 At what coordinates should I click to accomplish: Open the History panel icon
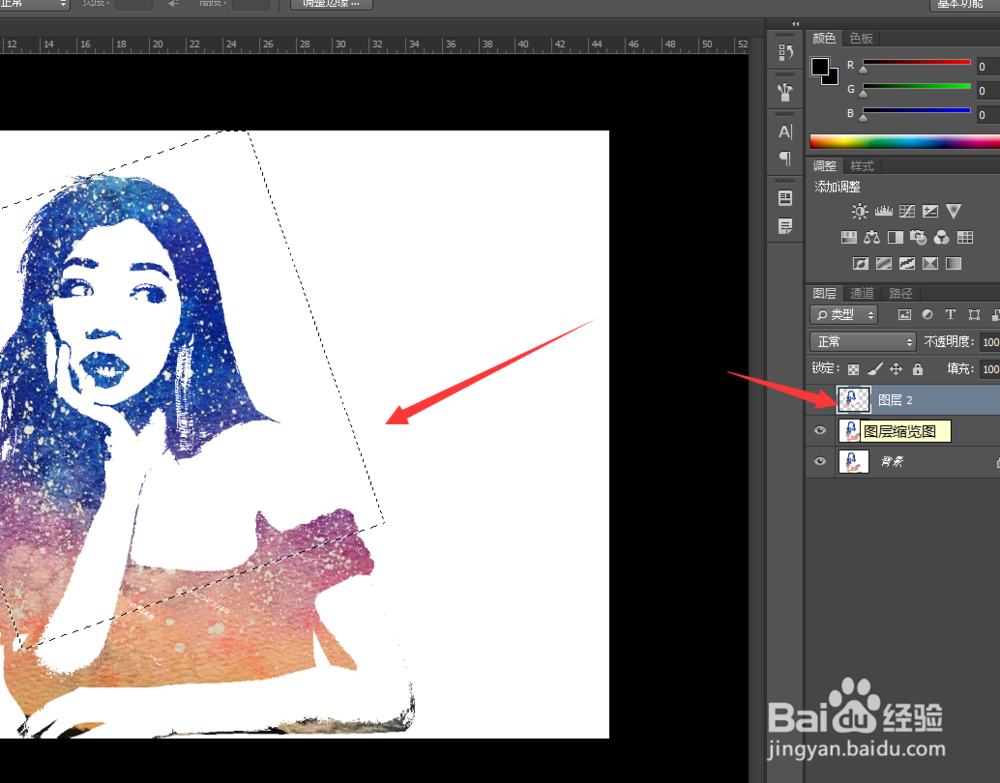[785, 52]
